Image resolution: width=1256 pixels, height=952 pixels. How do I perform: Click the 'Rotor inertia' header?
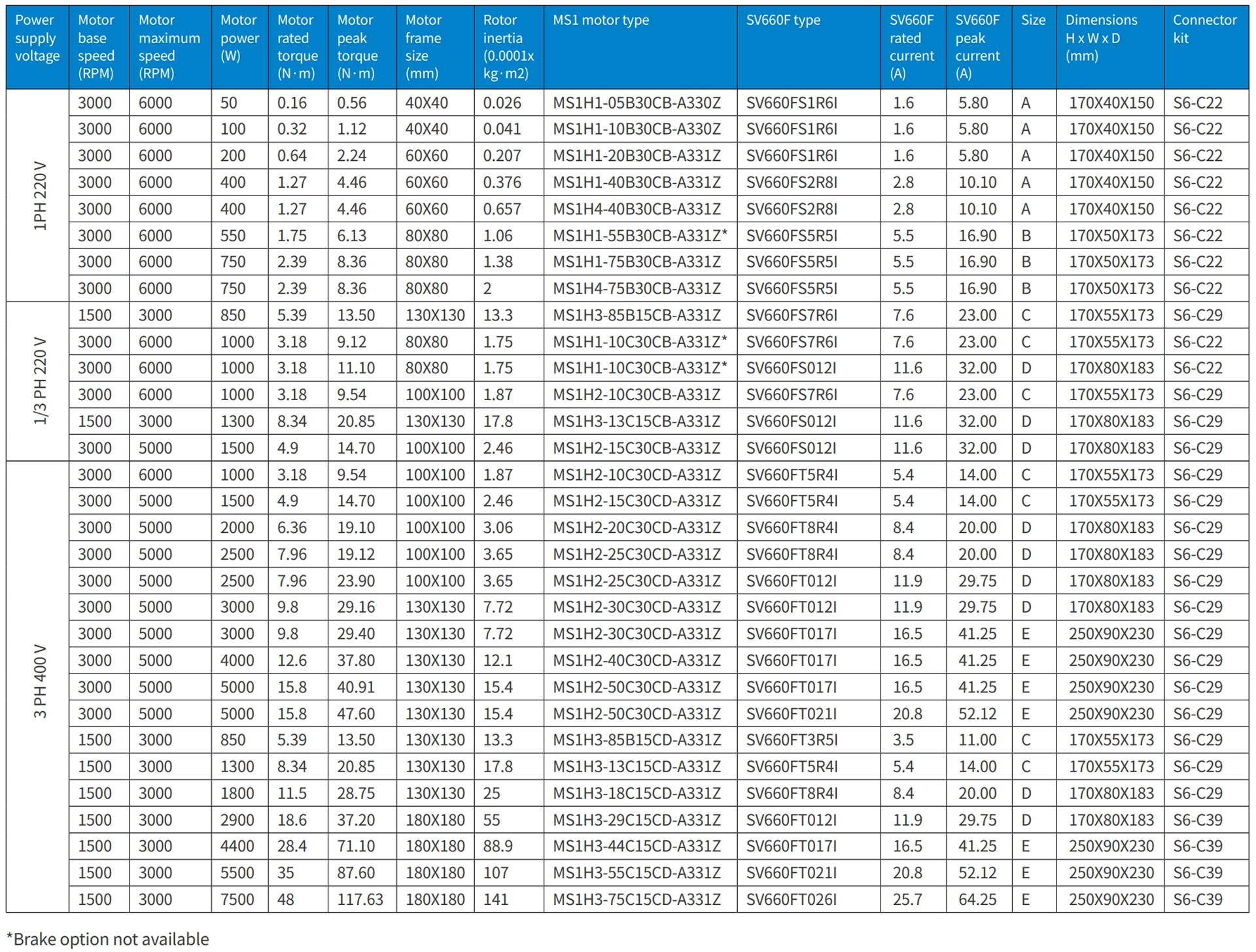pyautogui.click(x=508, y=47)
